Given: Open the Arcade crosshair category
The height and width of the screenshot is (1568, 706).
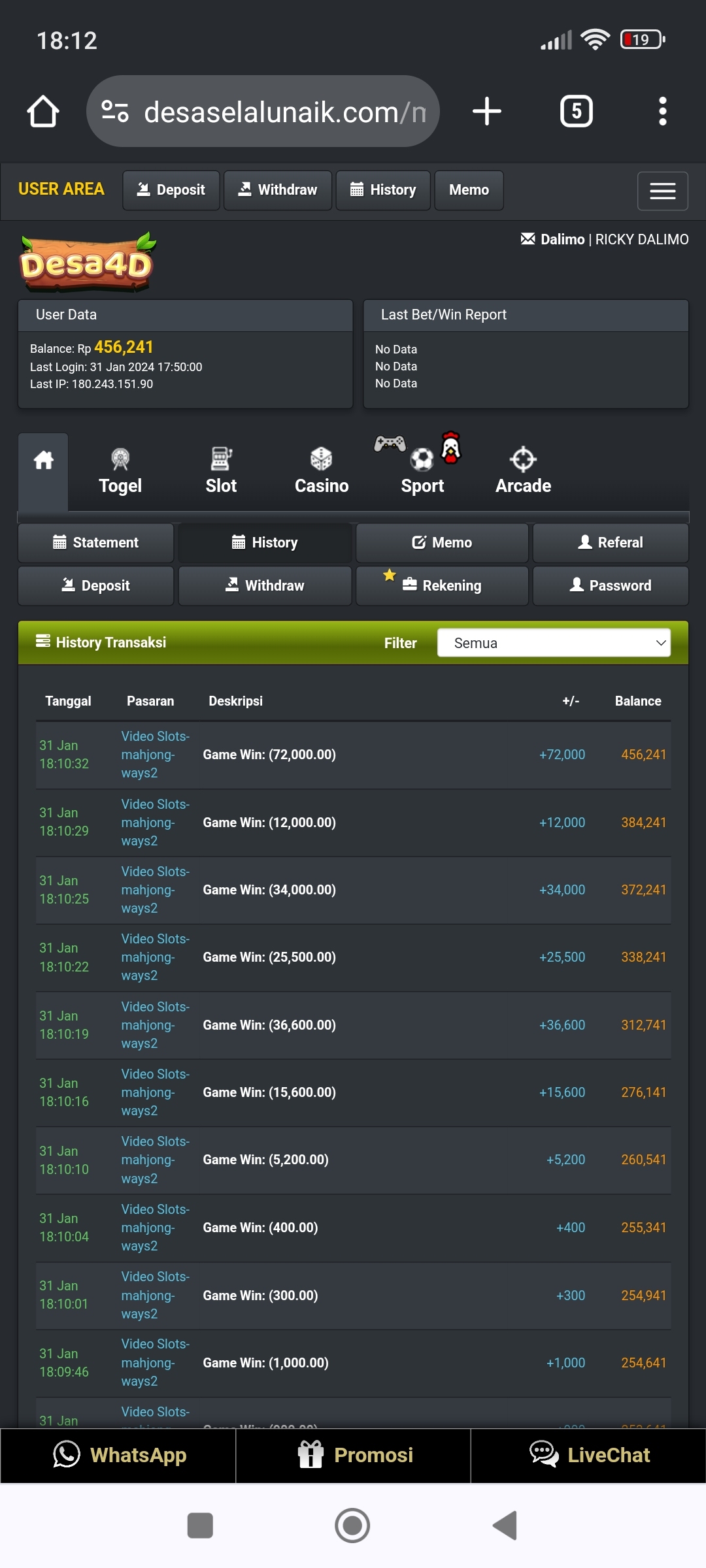Looking at the screenshot, I should point(523,470).
